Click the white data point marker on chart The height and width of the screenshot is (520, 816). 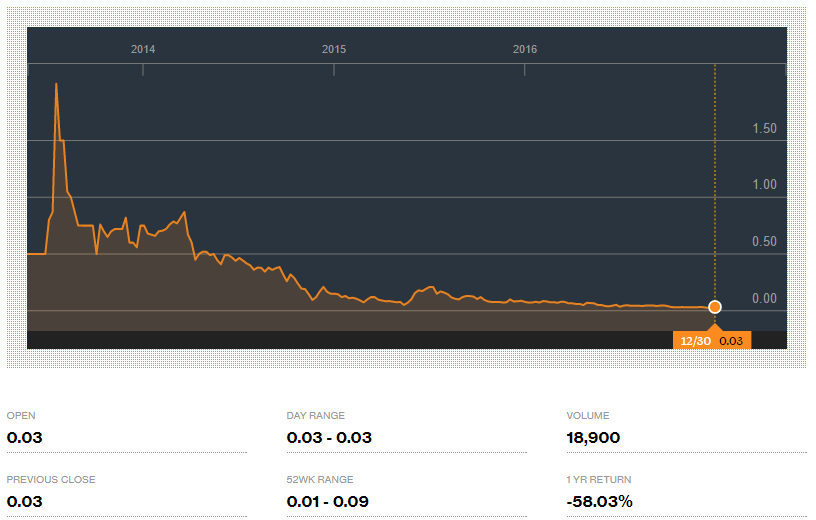(715, 307)
